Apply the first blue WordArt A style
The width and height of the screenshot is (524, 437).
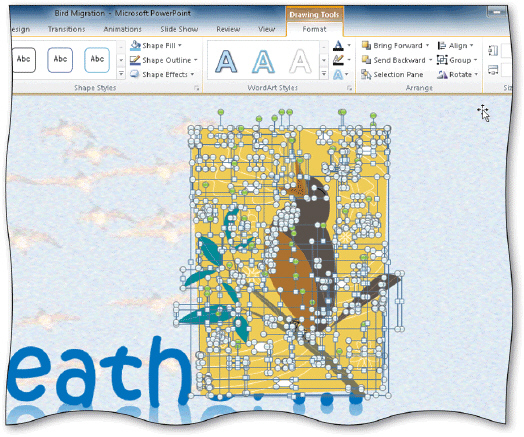pos(227,61)
